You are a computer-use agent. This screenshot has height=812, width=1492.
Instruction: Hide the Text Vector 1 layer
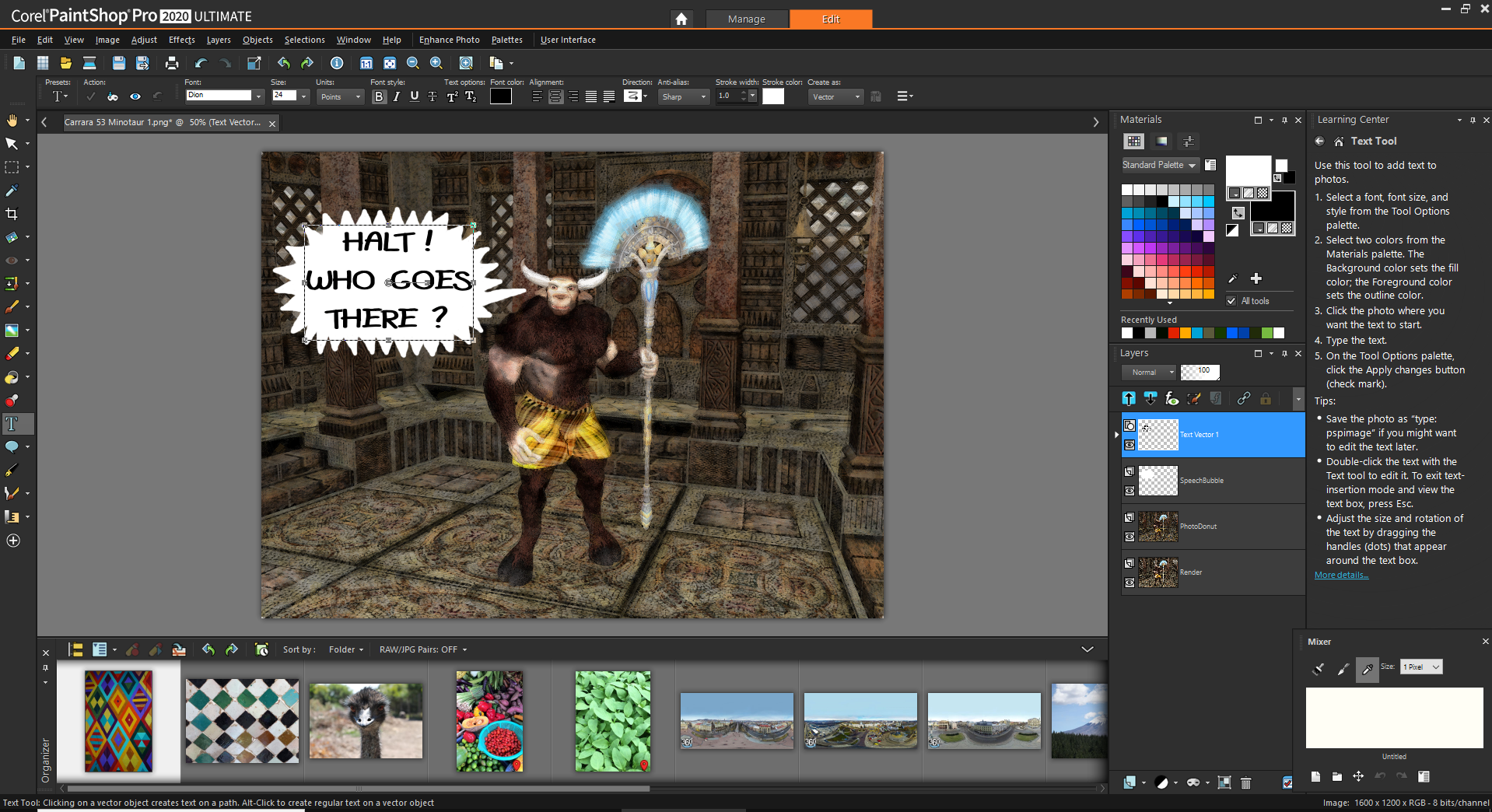tap(1130, 445)
